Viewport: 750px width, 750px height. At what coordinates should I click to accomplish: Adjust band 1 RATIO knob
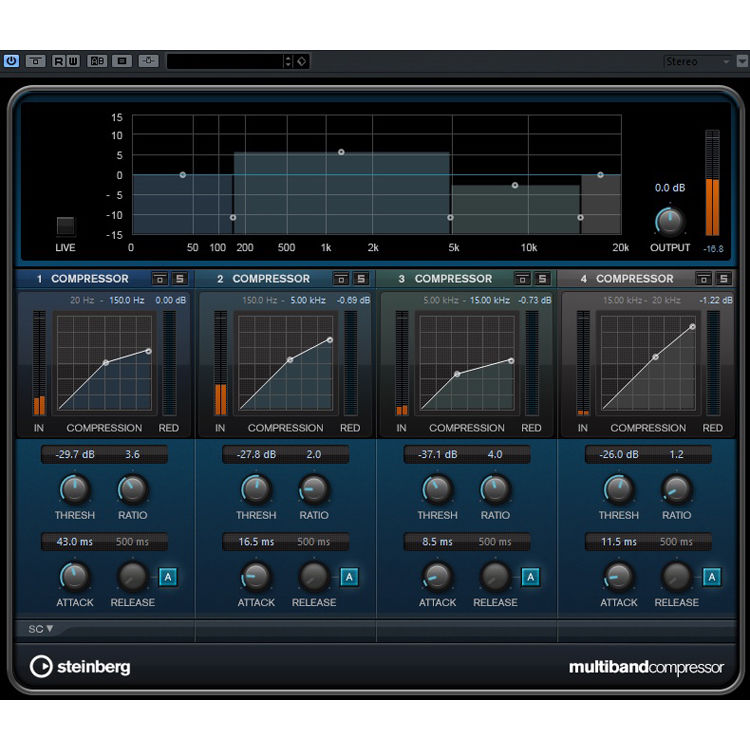pyautogui.click(x=132, y=489)
